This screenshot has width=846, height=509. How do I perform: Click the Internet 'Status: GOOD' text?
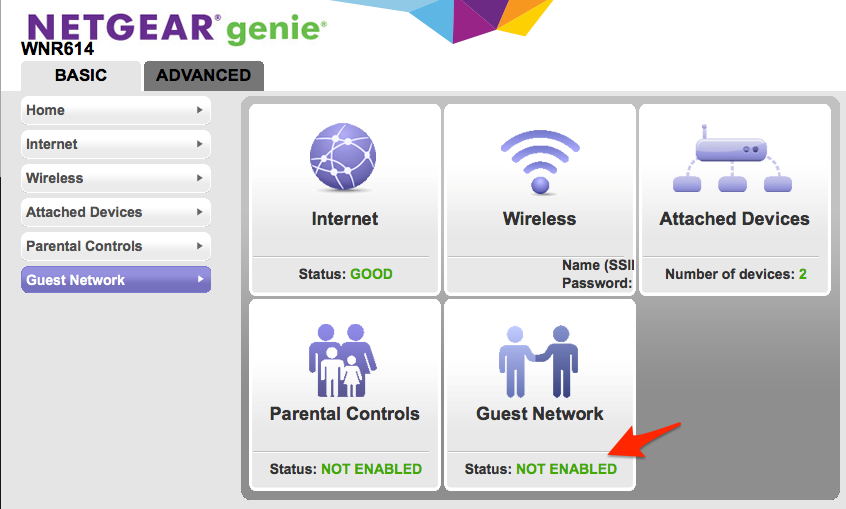(346, 274)
